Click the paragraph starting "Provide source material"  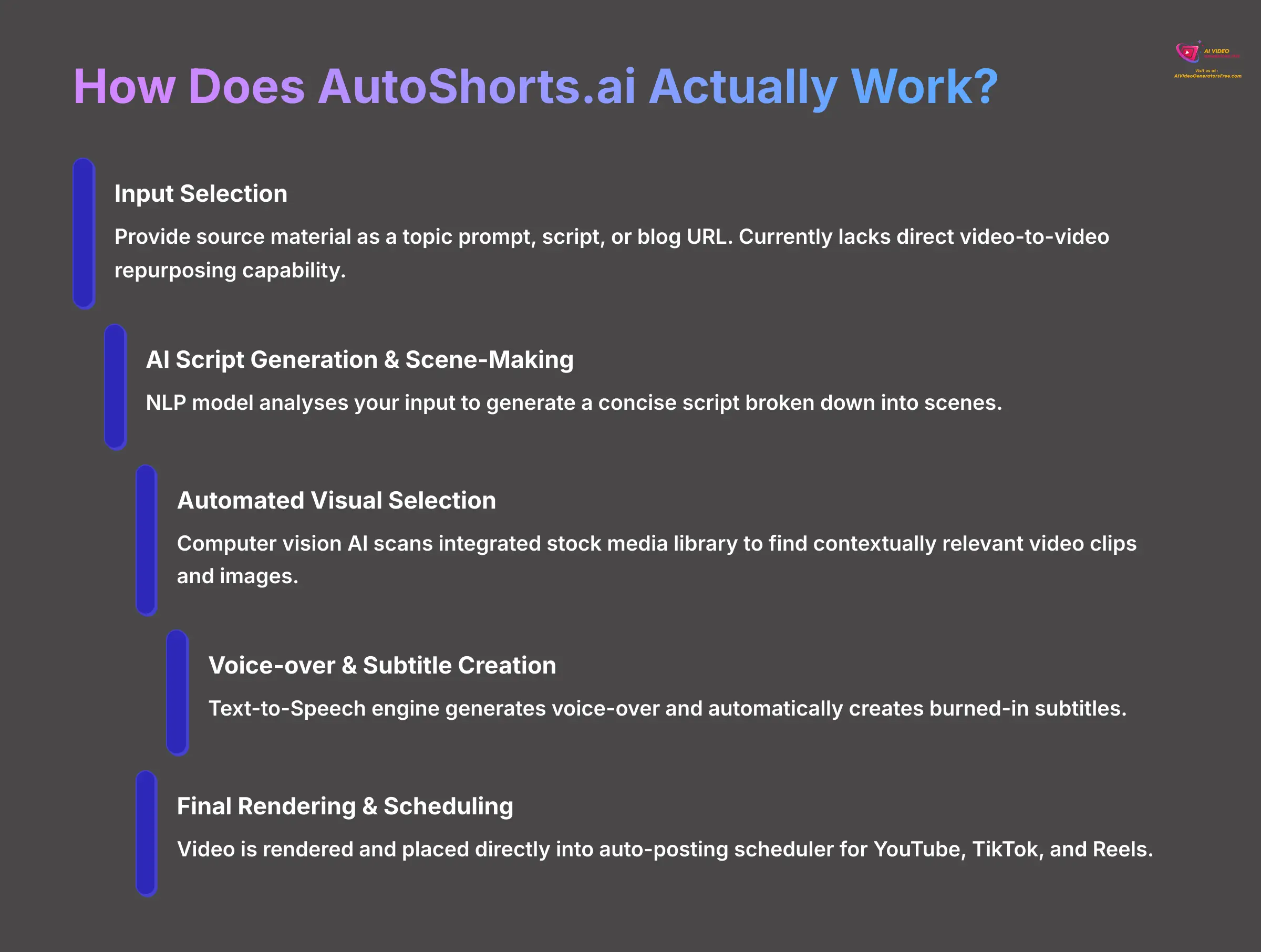tap(612, 253)
